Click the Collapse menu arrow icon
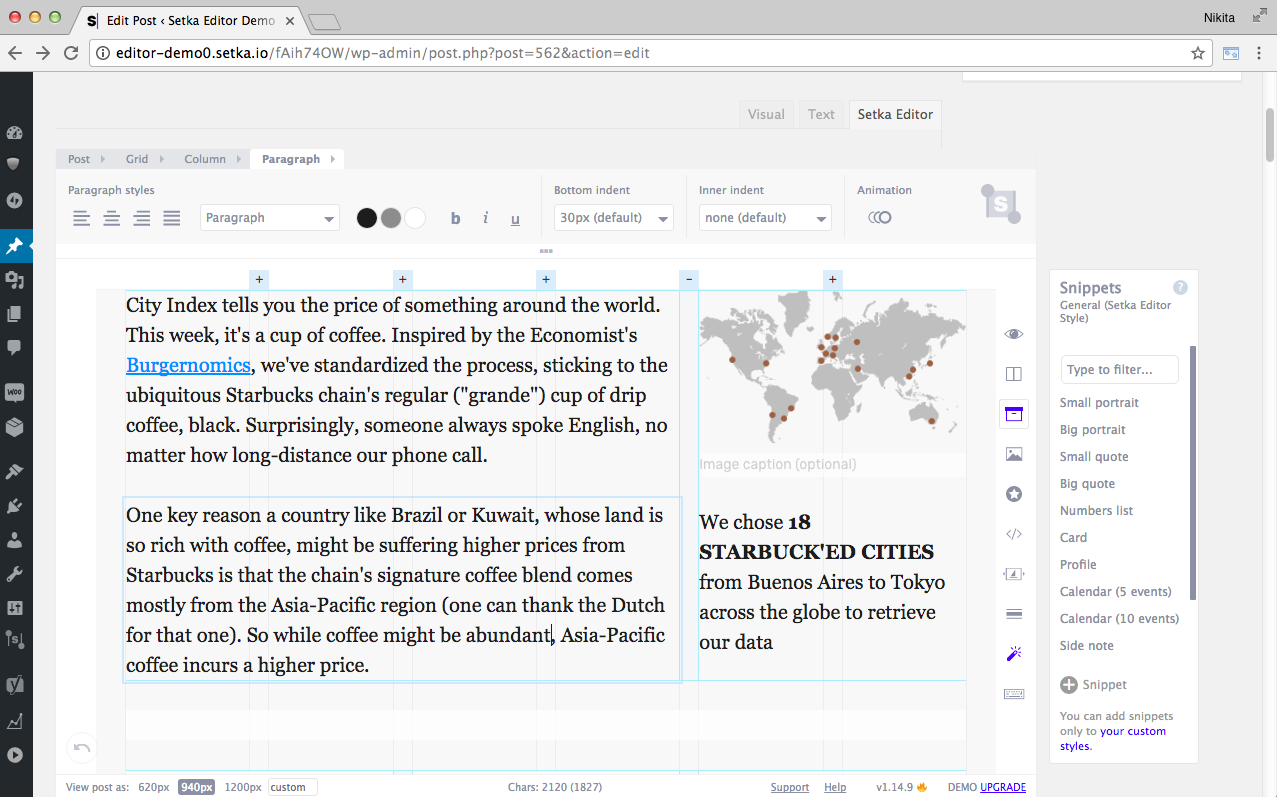This screenshot has width=1277, height=797. [14, 755]
